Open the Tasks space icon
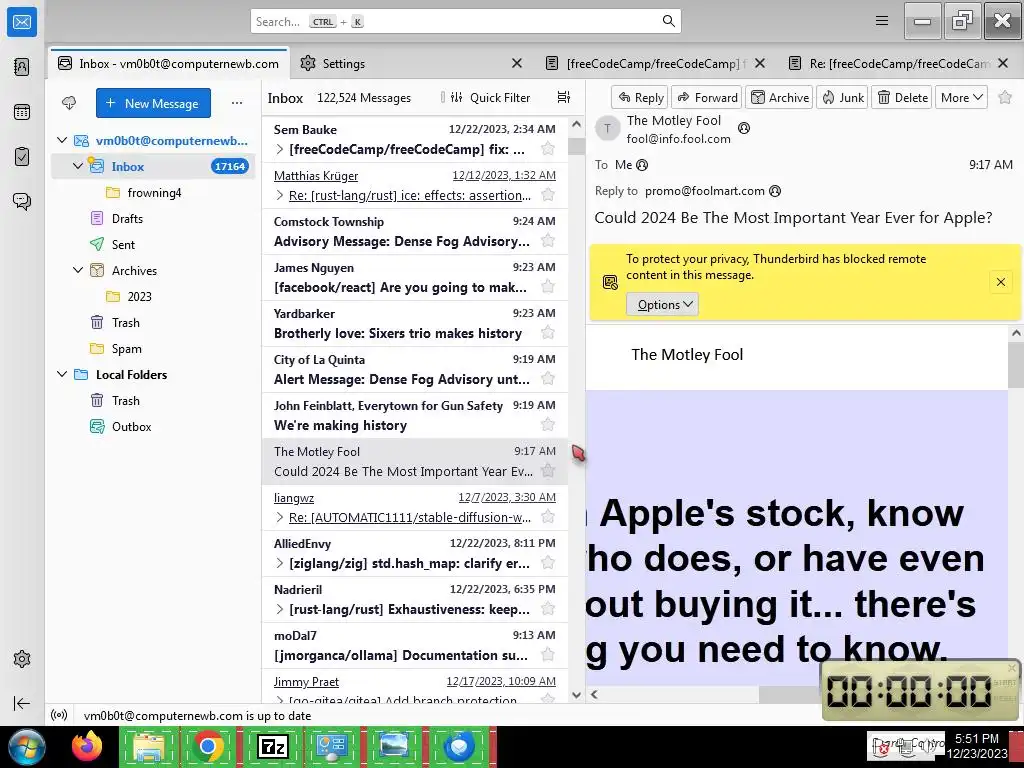Screen dimensions: 1024x768 [22, 157]
